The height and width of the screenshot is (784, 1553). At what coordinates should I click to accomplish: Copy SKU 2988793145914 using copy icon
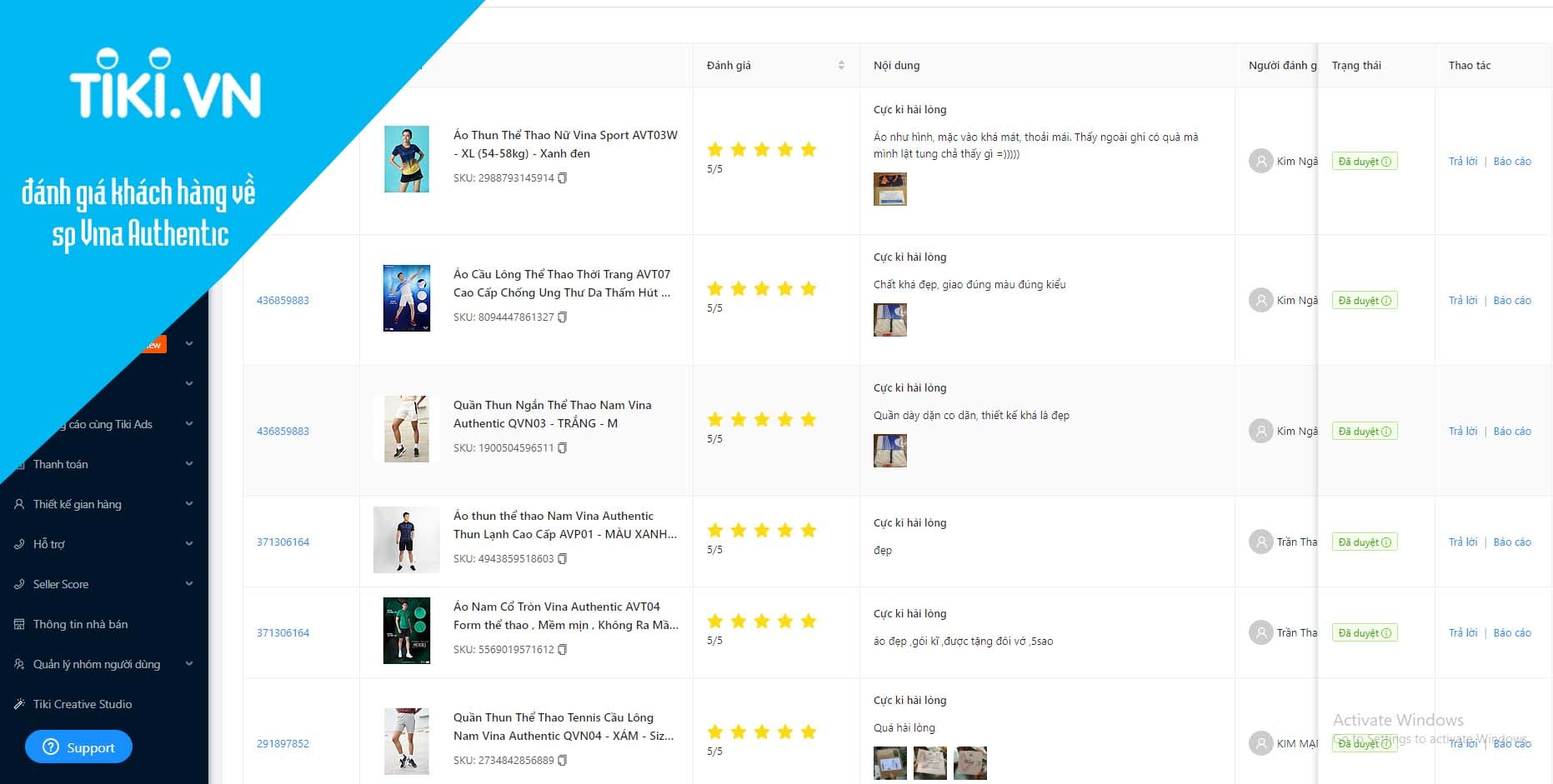coord(562,178)
